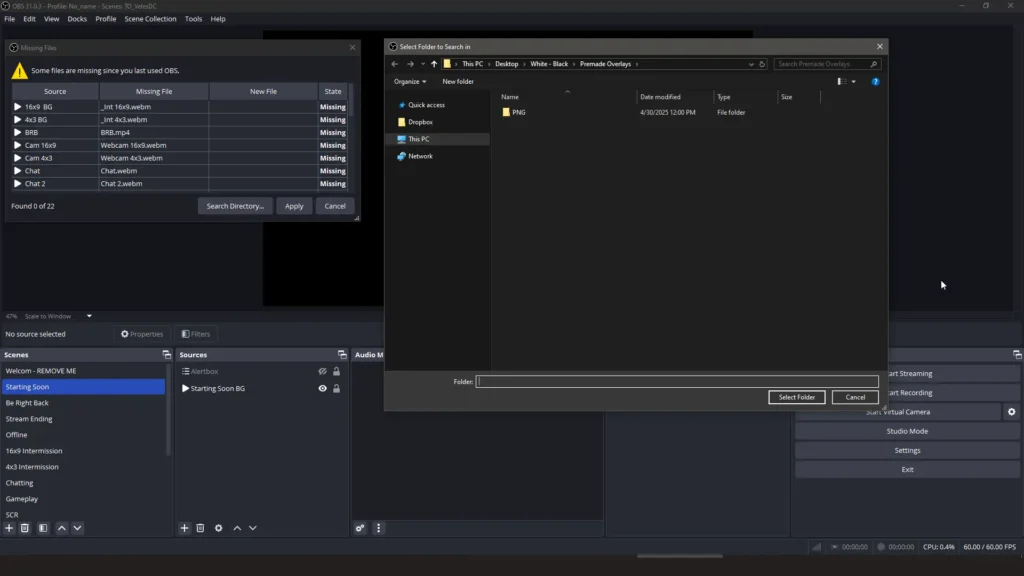Image resolution: width=1024 pixels, height=576 pixels.
Task: Add a new scene with the plus icon
Action: pos(9,528)
